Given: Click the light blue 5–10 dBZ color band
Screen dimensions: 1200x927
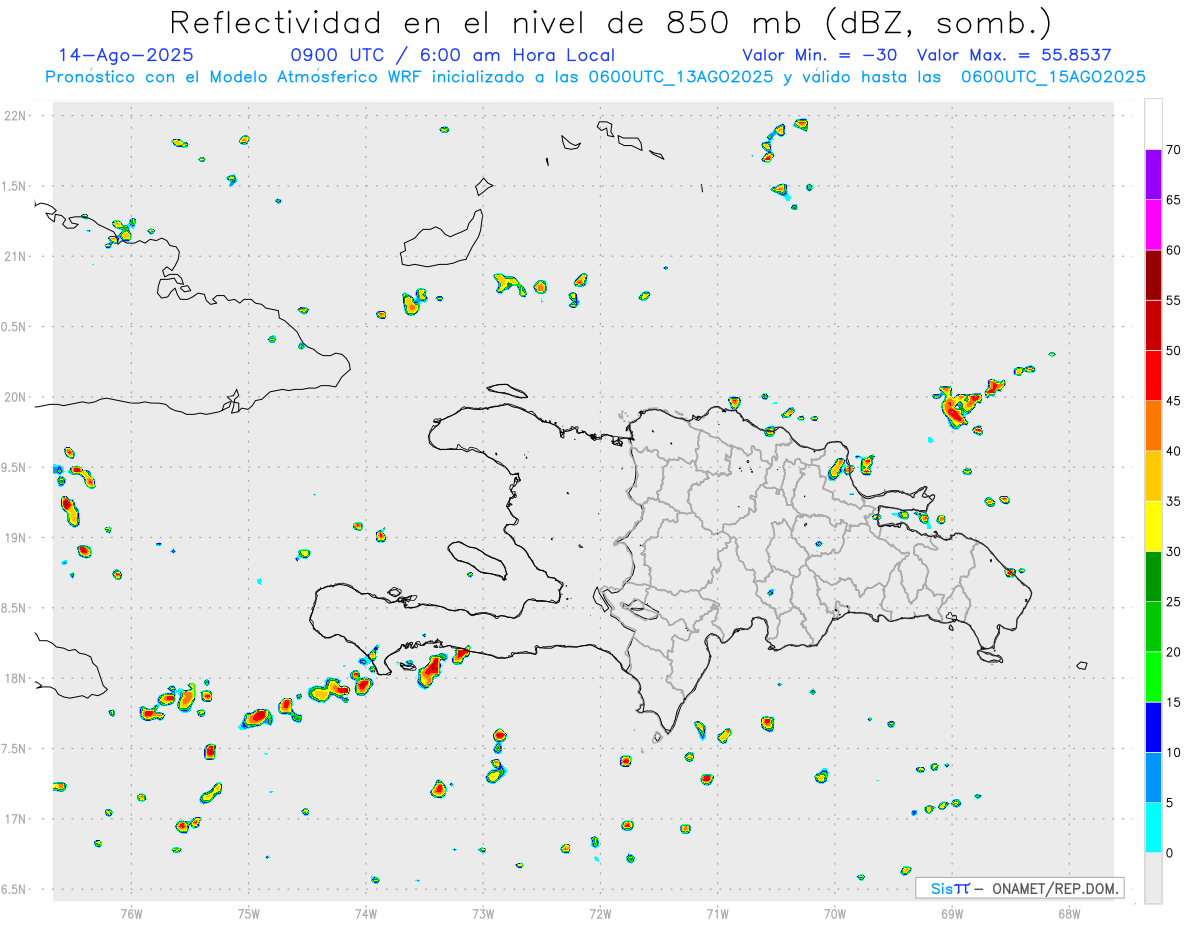Looking at the screenshot, I should [1153, 778].
